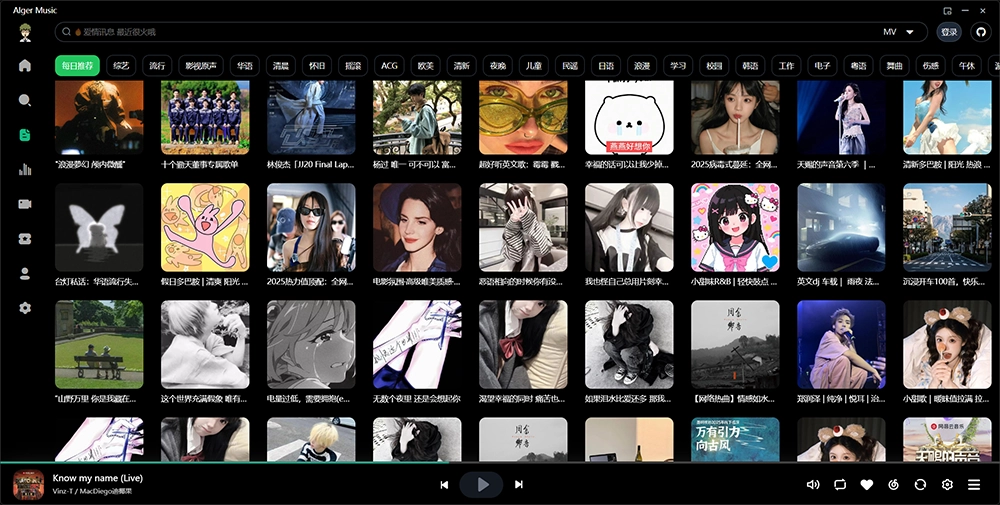1000x505 pixels.
Task: Open the MV video sidebar icon
Action: coord(25,204)
